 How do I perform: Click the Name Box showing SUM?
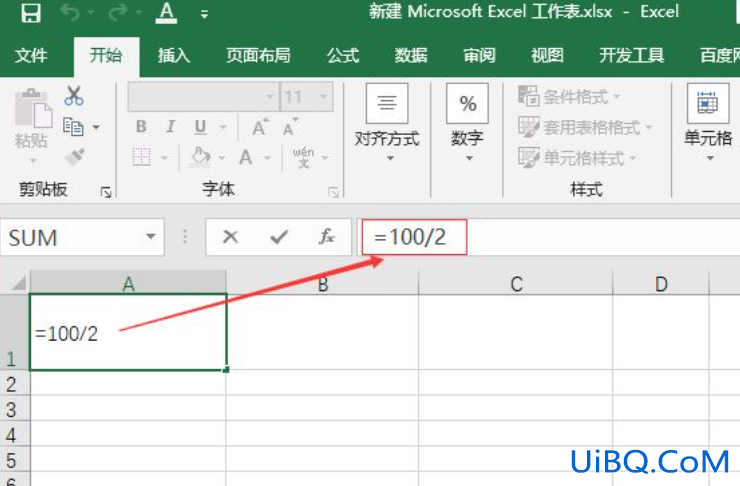pos(72,237)
